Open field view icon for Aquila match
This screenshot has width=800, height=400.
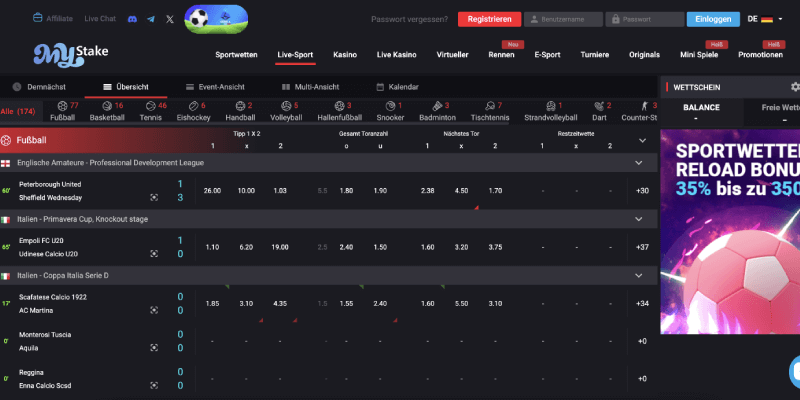coord(154,348)
